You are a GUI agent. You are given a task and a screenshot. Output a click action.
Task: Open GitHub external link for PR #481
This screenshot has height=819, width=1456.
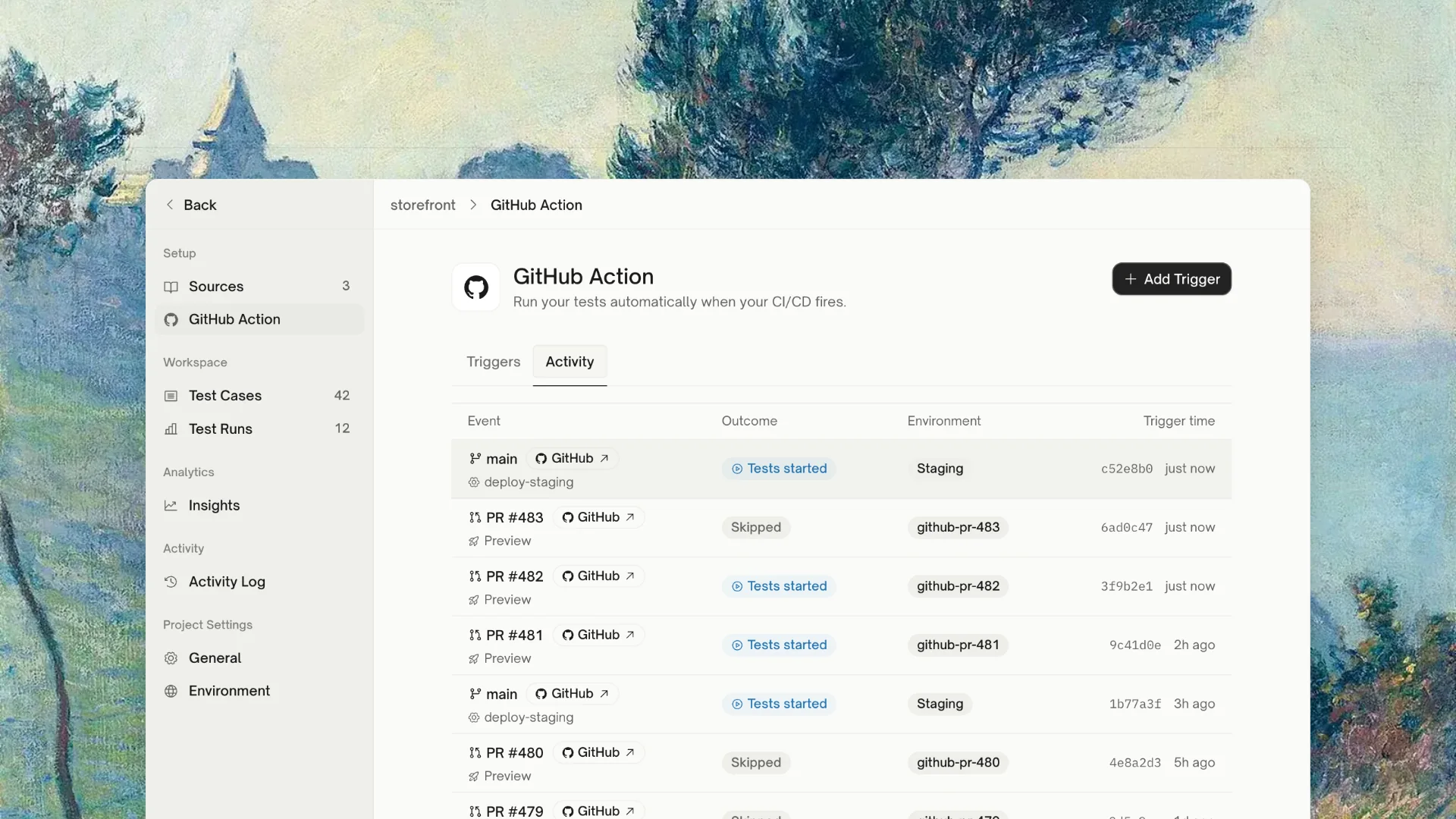pyautogui.click(x=598, y=635)
